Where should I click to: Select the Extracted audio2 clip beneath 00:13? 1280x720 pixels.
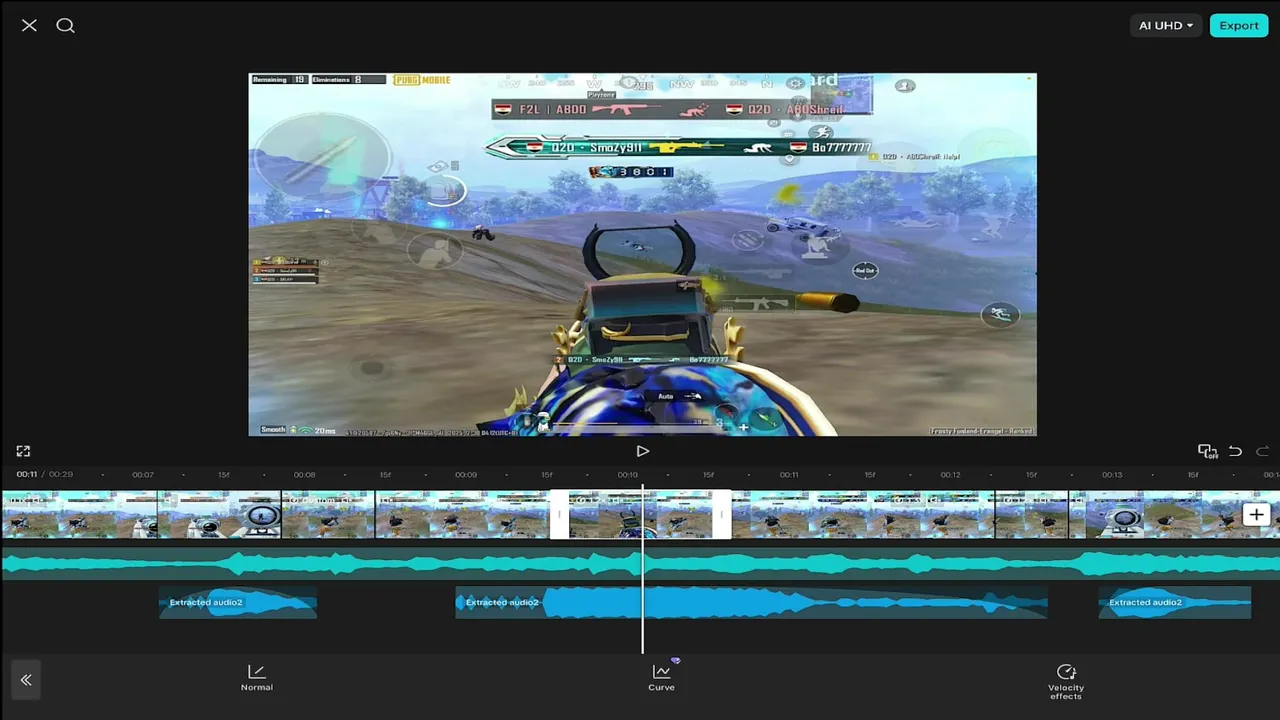[1175, 602]
